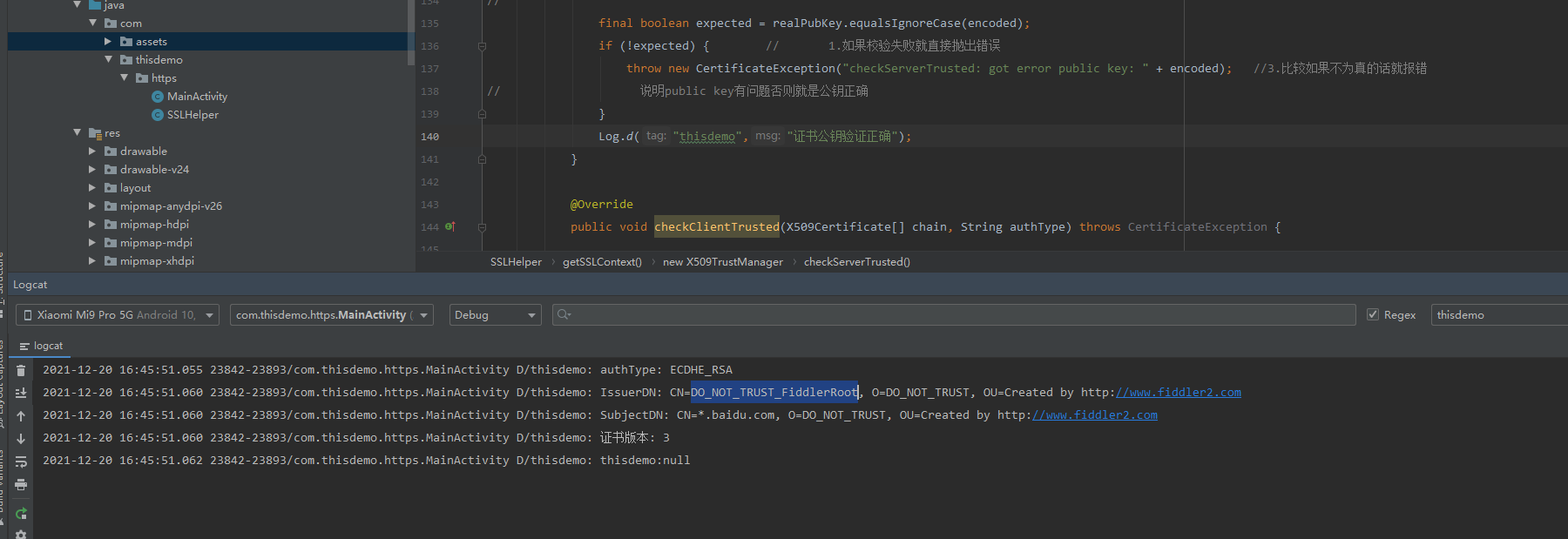This screenshot has width=1568, height=539.
Task: Click the res folder icon
Action: coord(95,133)
